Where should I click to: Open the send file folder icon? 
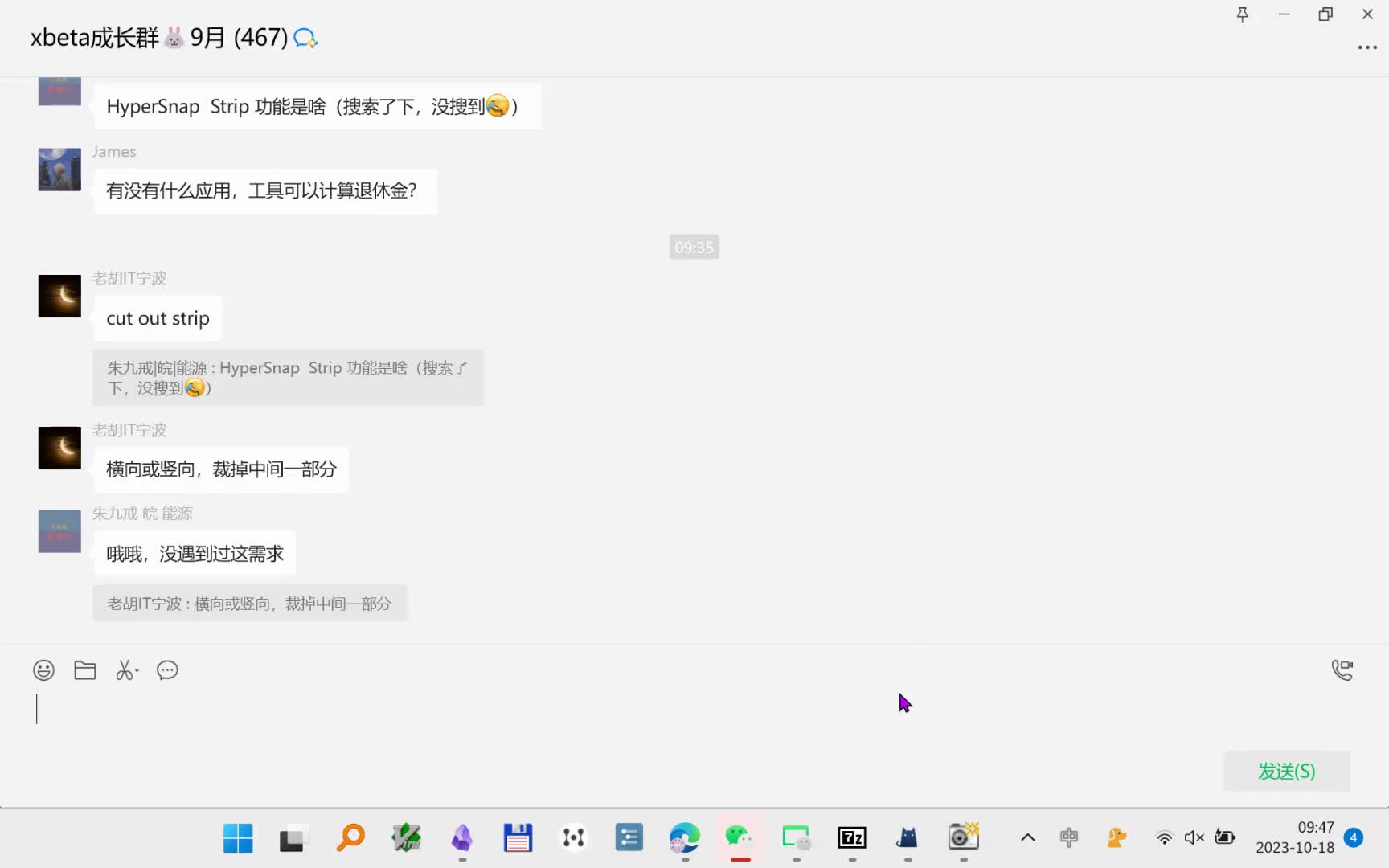85,670
